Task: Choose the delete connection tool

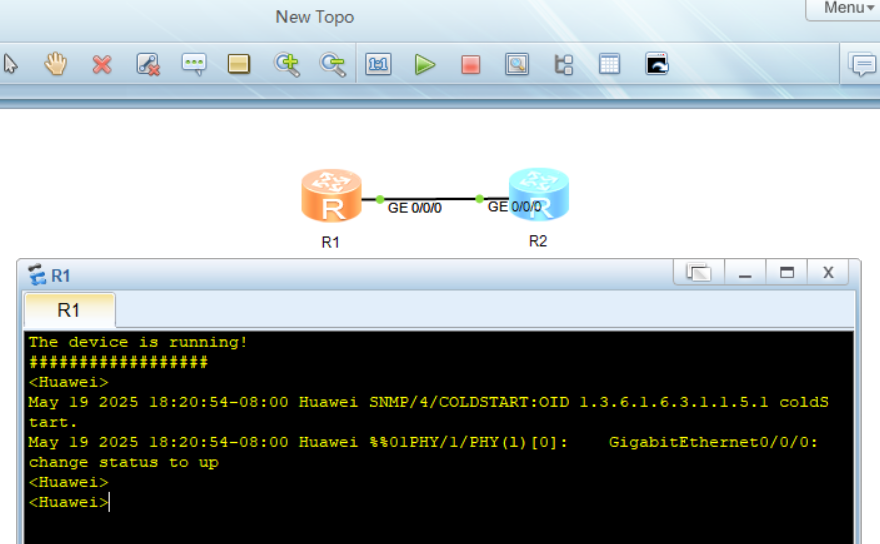Action: coord(148,65)
